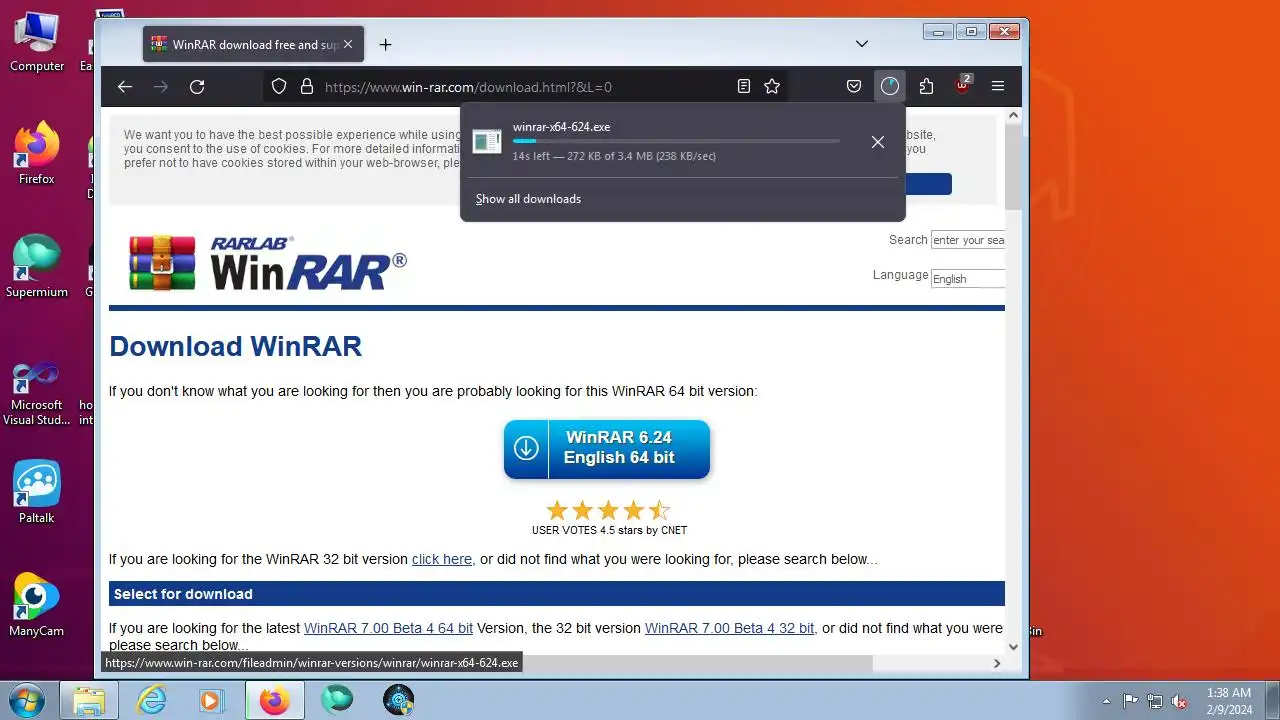This screenshot has width=1280, height=720.
Task: Click the Action Center flag tray icon
Action: [1130, 701]
